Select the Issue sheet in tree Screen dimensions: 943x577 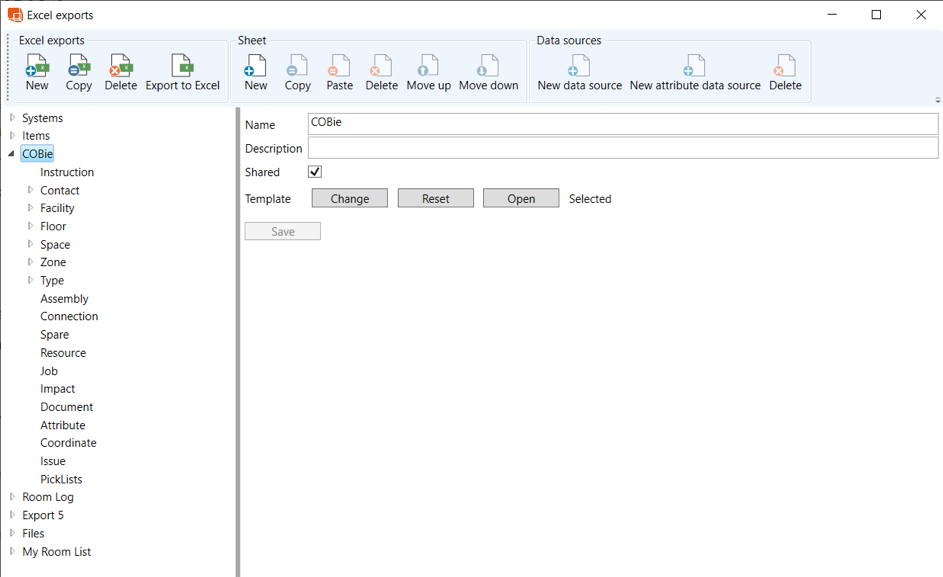coord(53,461)
